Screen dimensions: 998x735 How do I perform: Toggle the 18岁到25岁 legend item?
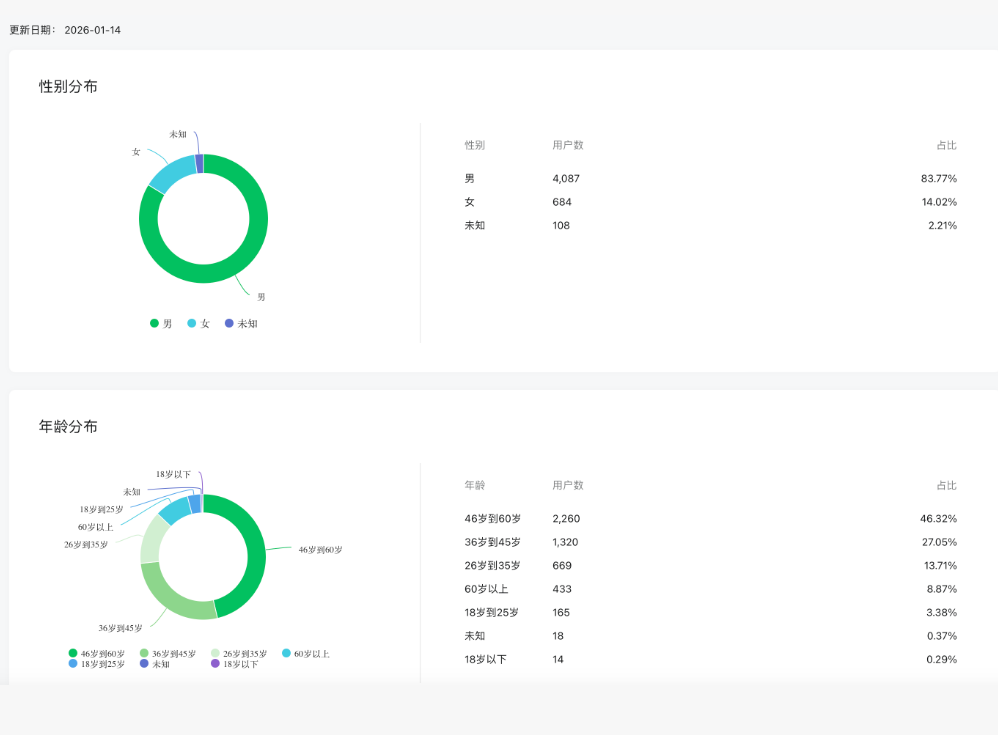point(97,664)
